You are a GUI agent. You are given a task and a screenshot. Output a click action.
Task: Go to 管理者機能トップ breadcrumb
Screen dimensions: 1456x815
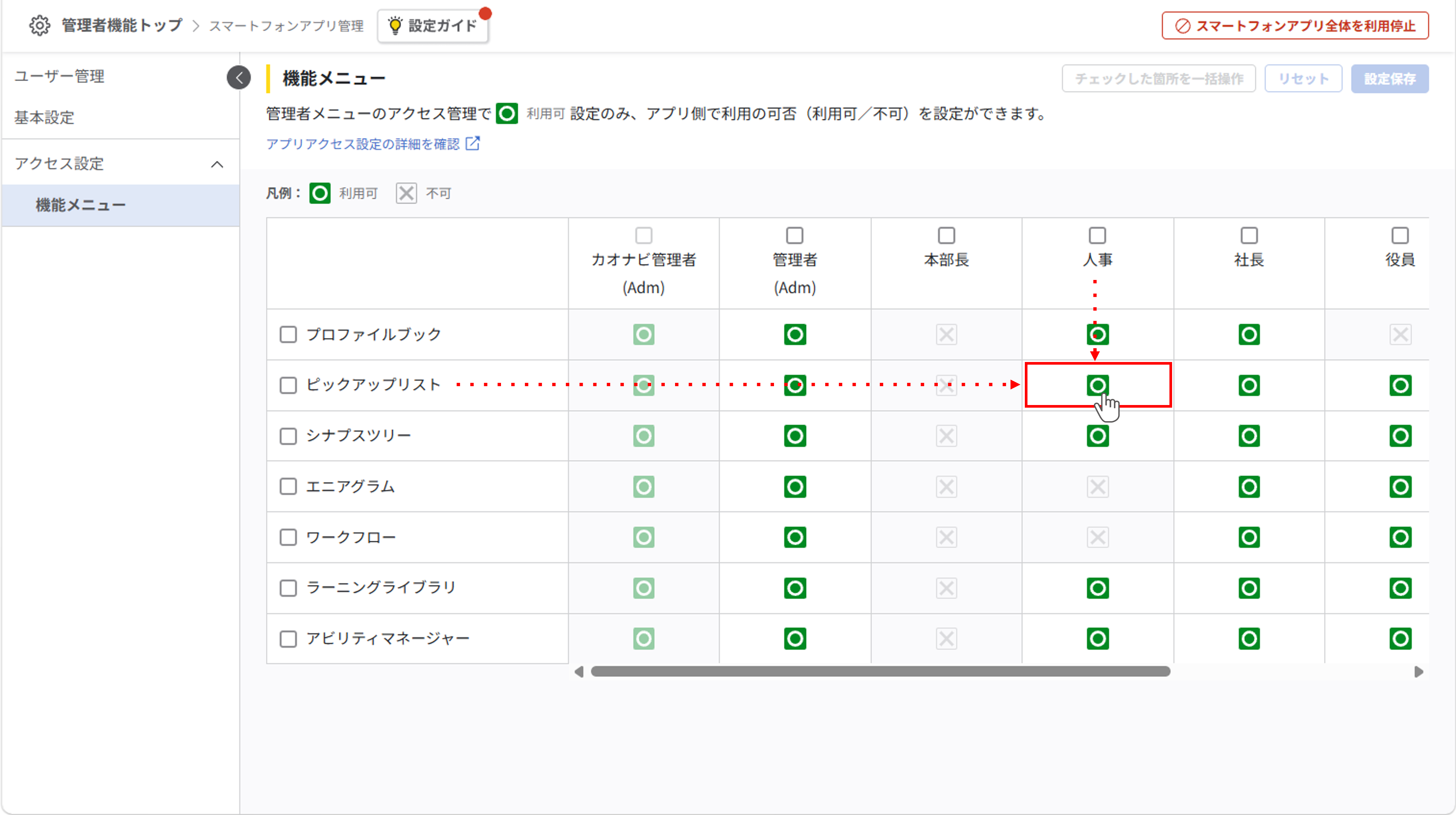point(122,25)
